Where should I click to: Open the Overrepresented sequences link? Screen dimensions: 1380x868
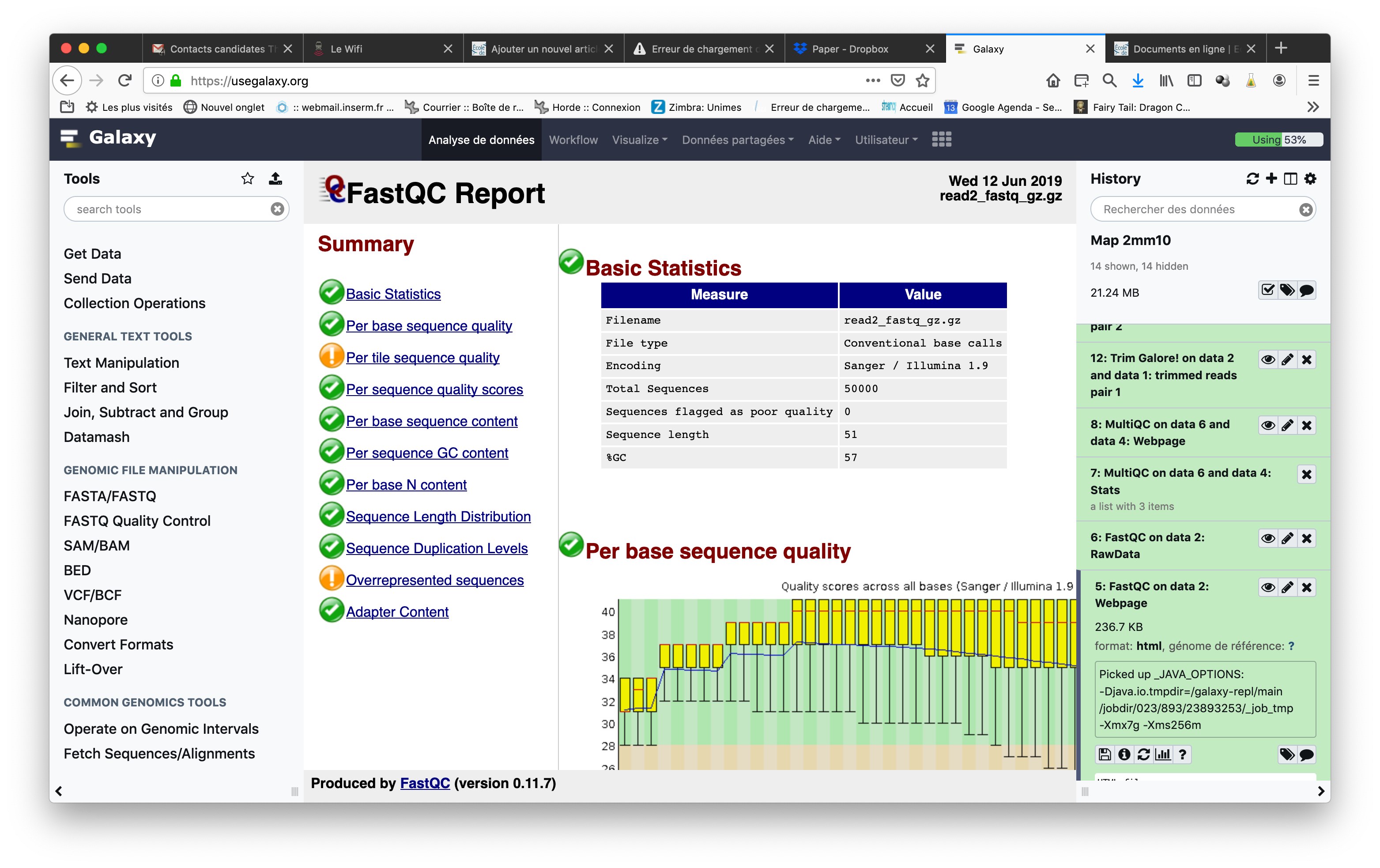click(434, 580)
